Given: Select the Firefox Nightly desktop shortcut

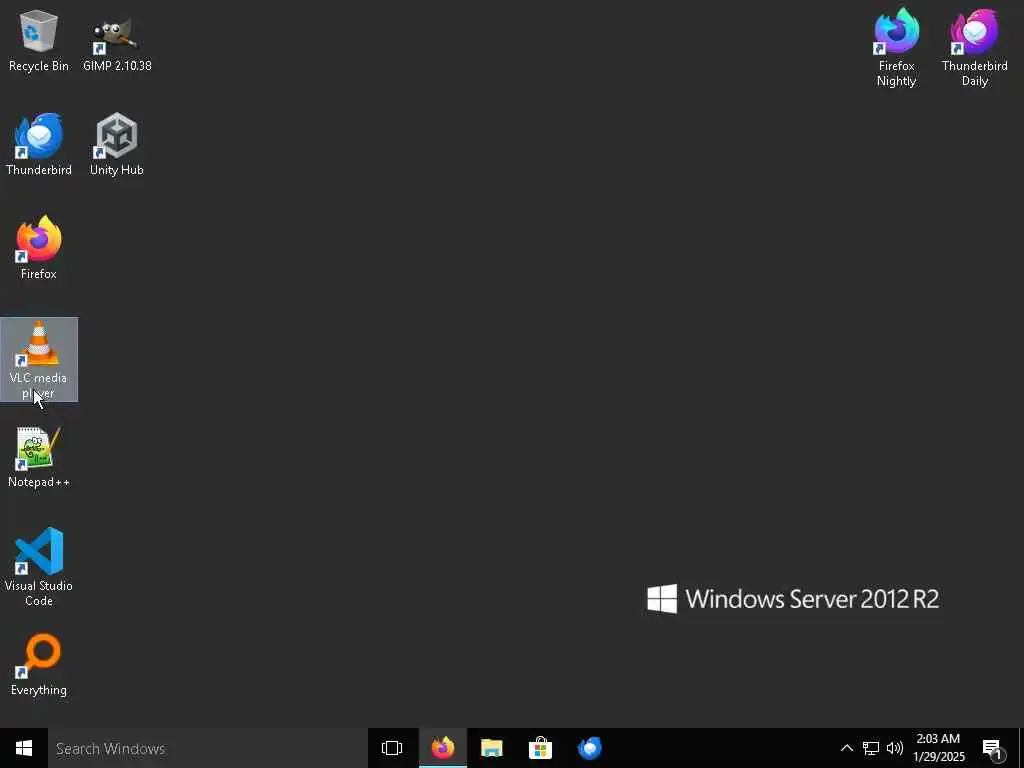Looking at the screenshot, I should (897, 48).
